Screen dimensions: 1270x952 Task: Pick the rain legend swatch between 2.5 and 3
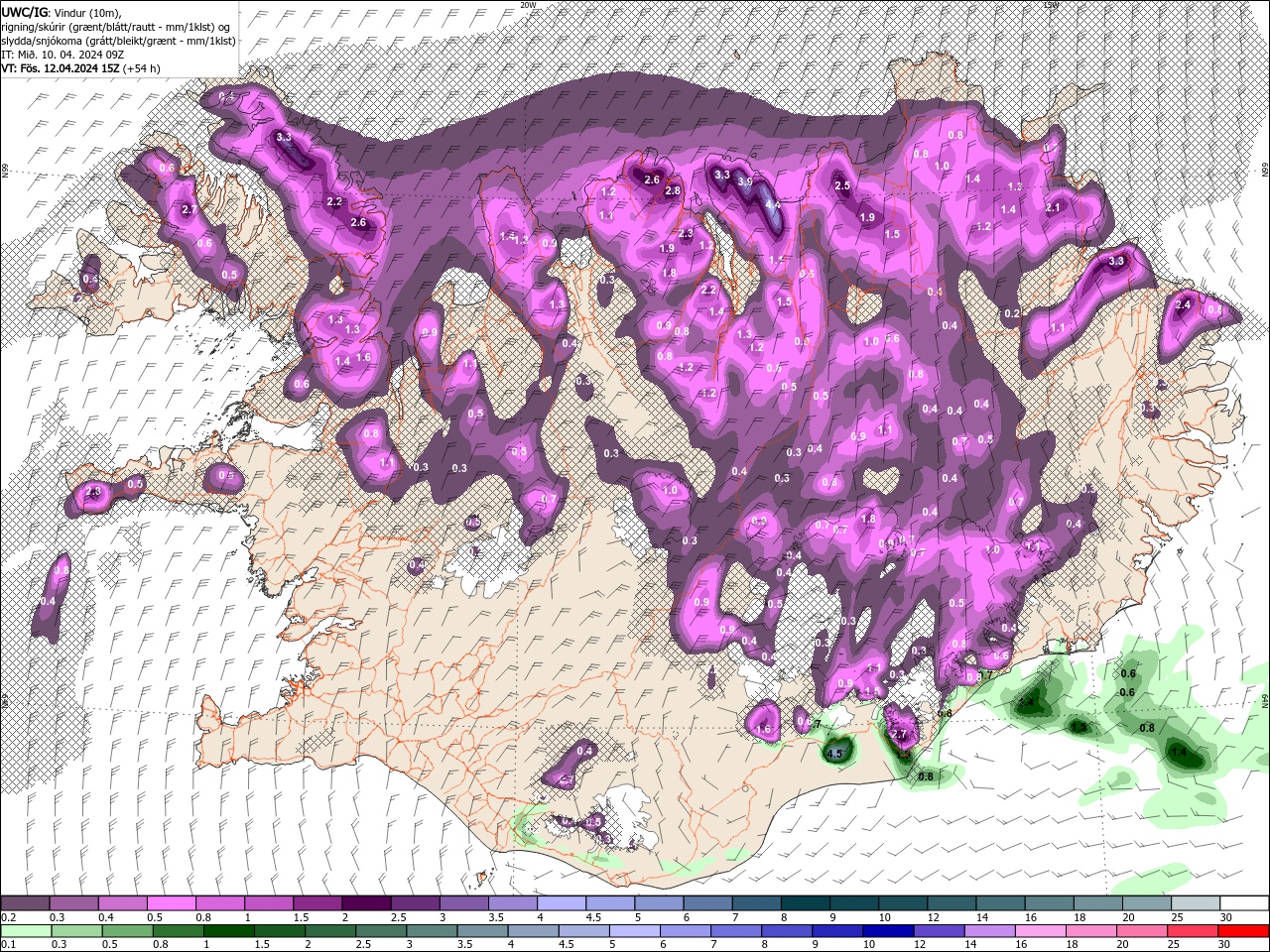pyautogui.click(x=380, y=931)
